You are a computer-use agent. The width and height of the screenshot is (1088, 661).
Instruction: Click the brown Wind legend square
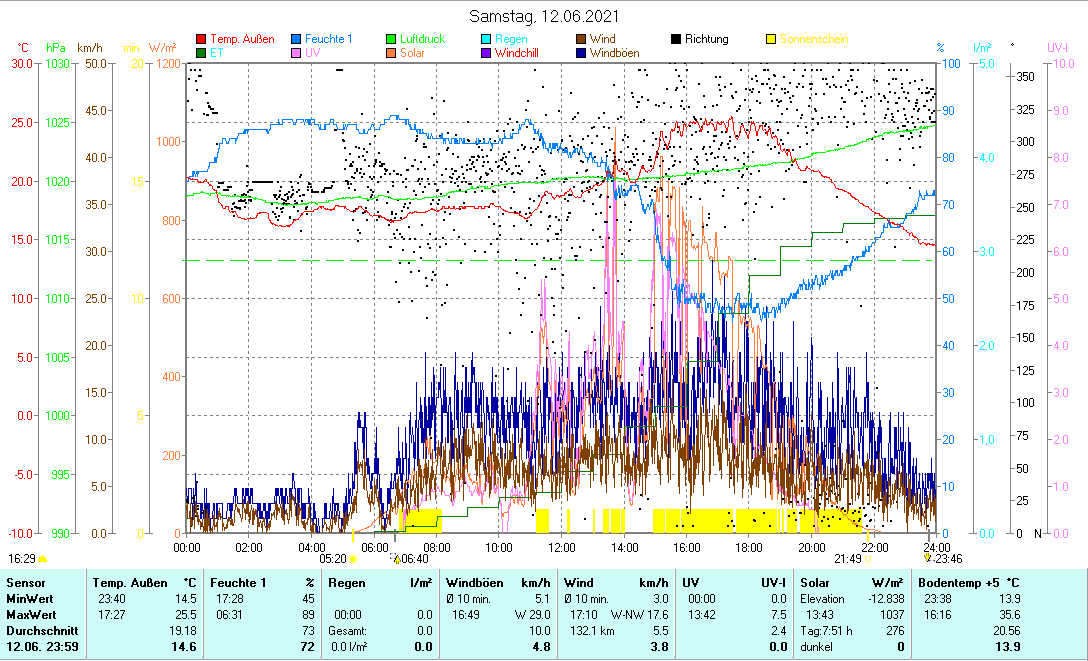coord(580,40)
